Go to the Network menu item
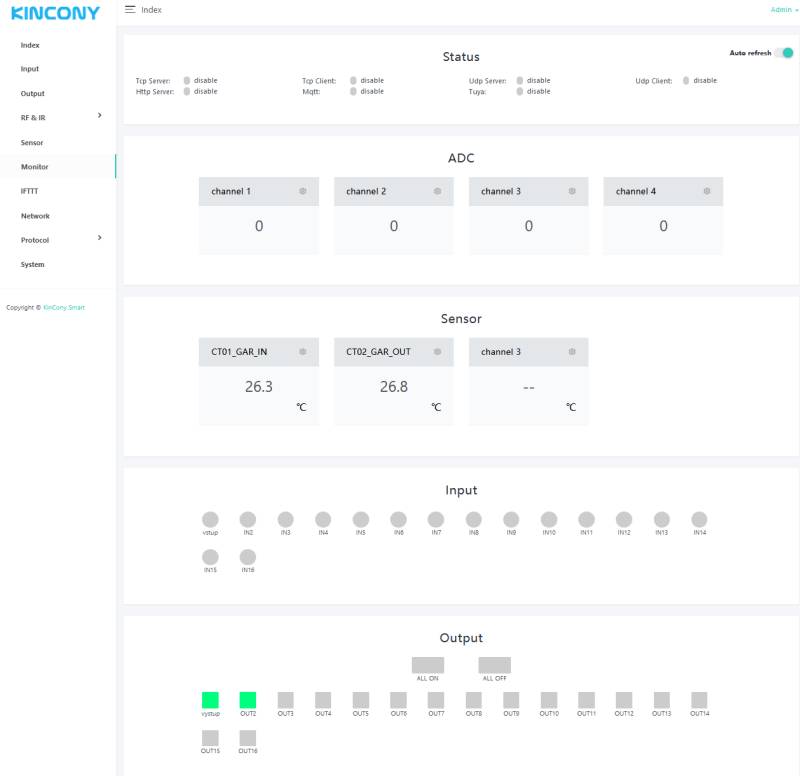This screenshot has height=776, width=800. point(35,216)
